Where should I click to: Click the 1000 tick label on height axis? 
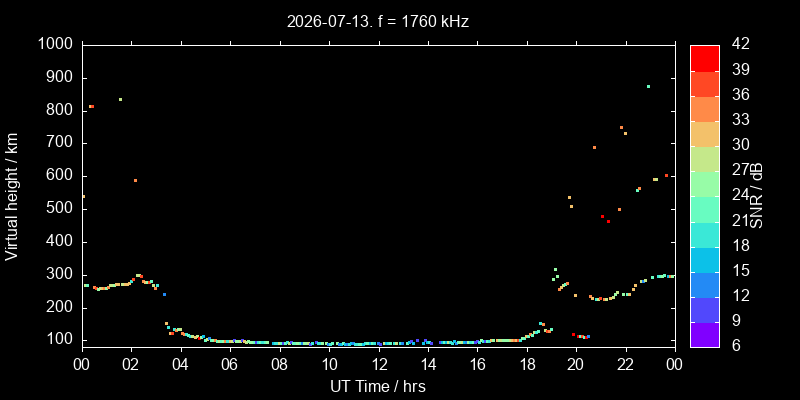[57, 45]
